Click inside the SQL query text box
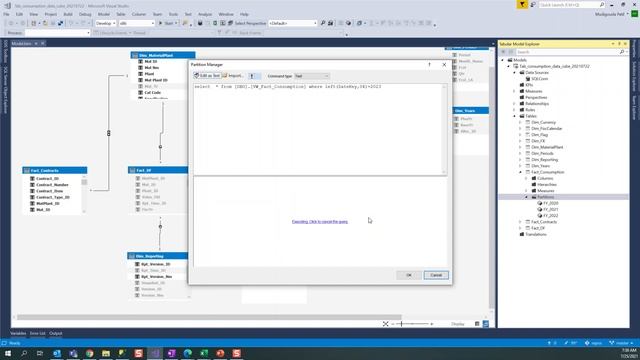Screen dimensions: 640x360 pos(318,129)
